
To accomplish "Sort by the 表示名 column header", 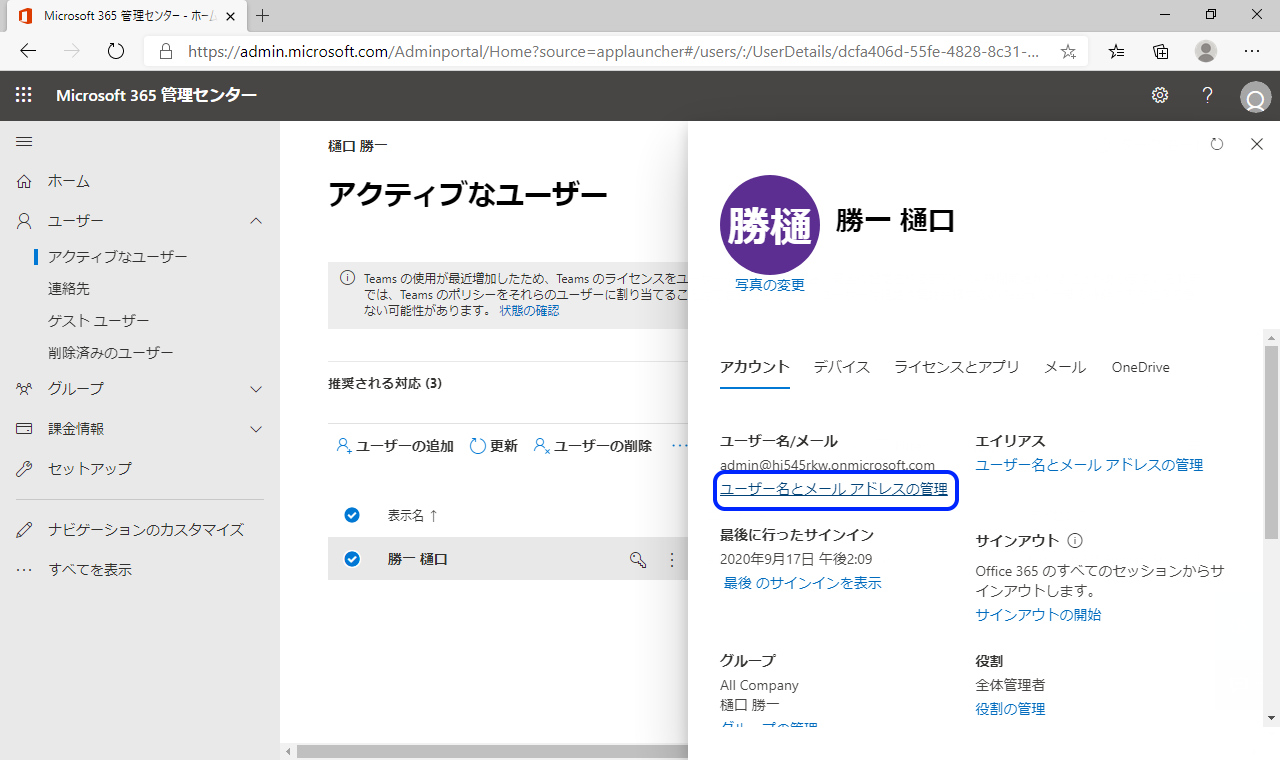I will [413, 516].
